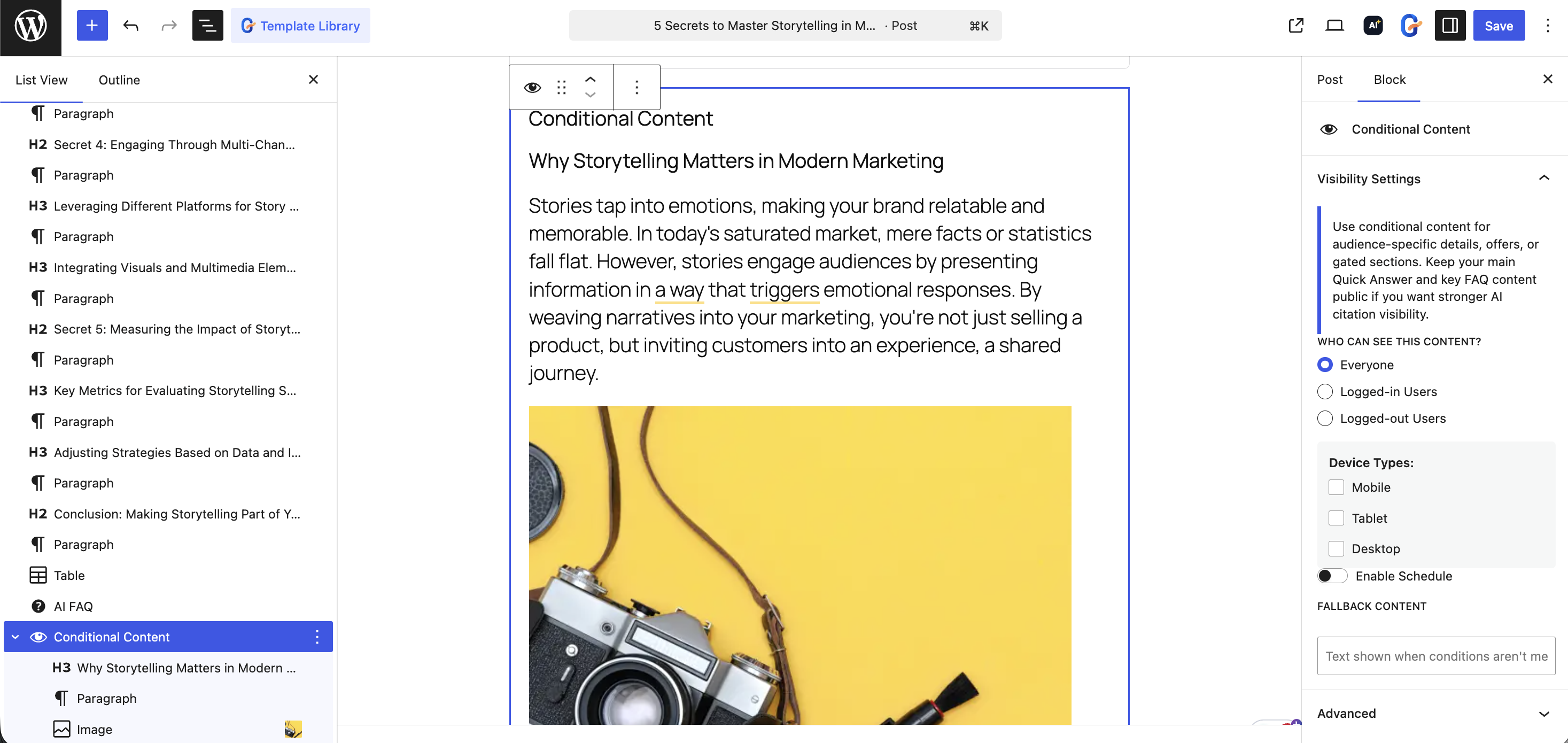Switch to the Post tab
The width and height of the screenshot is (1568, 743).
(1330, 79)
